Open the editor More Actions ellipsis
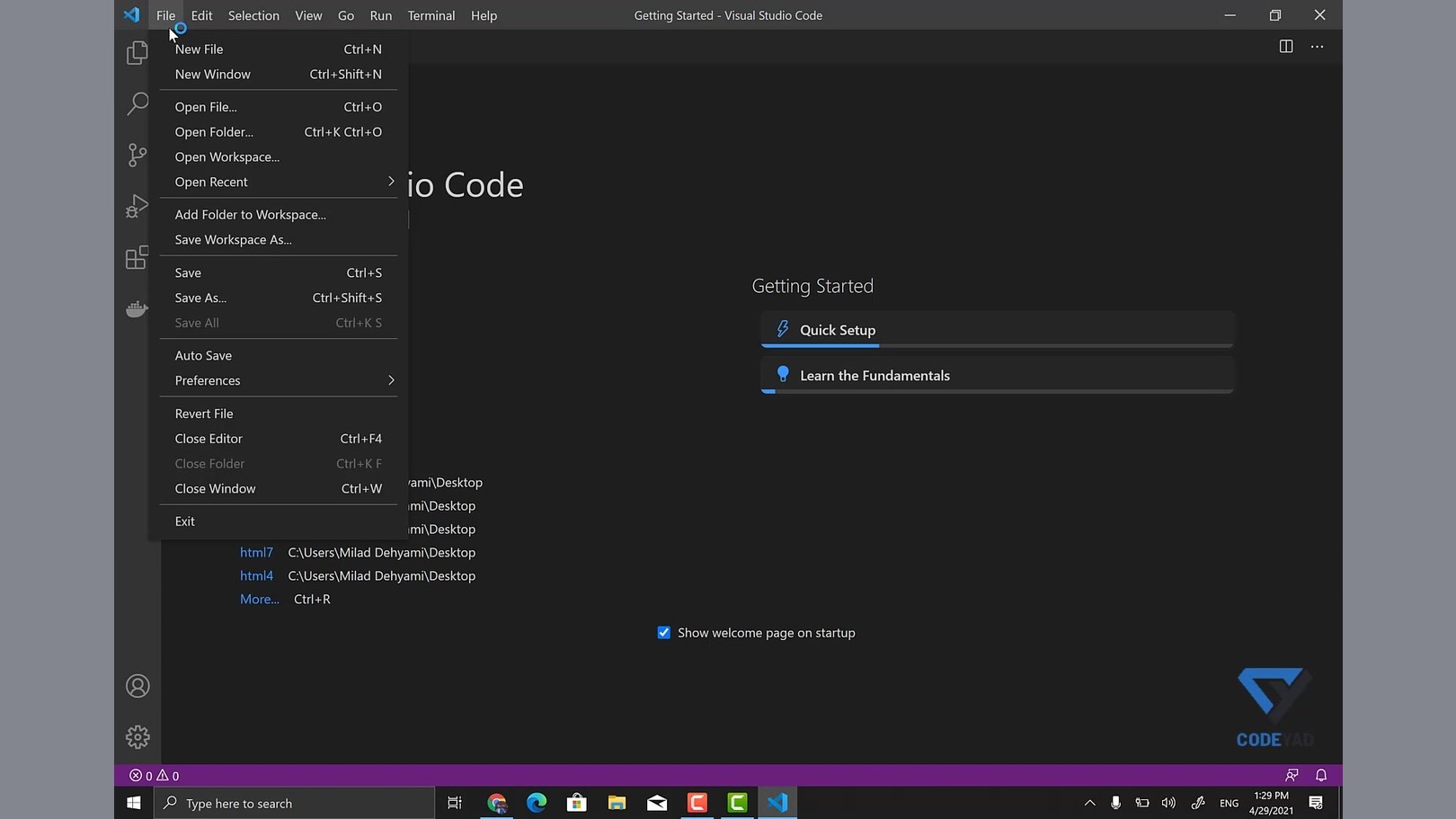This screenshot has height=819, width=1456. point(1317,47)
